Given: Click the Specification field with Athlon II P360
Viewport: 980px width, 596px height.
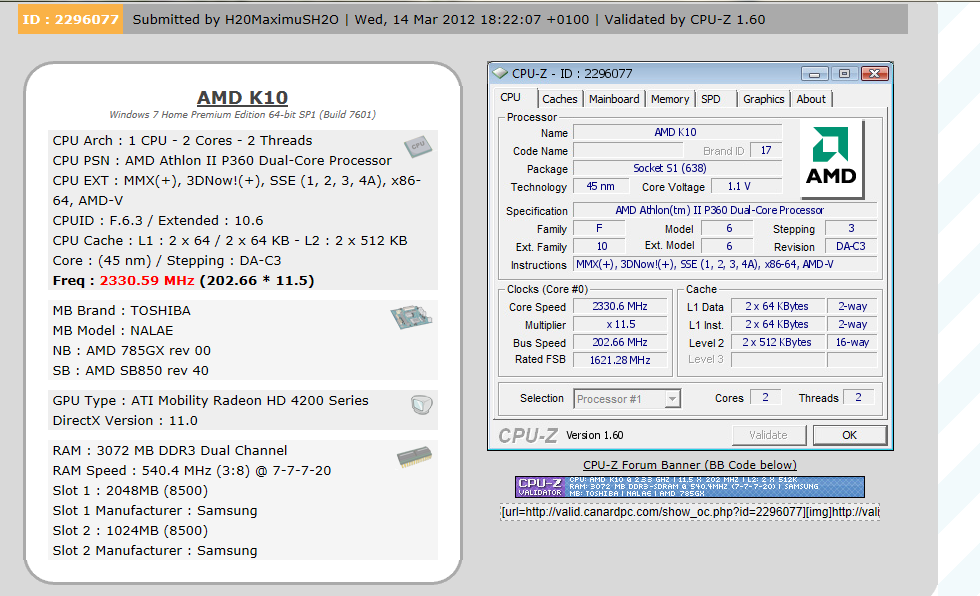Looking at the screenshot, I should coord(725,211).
